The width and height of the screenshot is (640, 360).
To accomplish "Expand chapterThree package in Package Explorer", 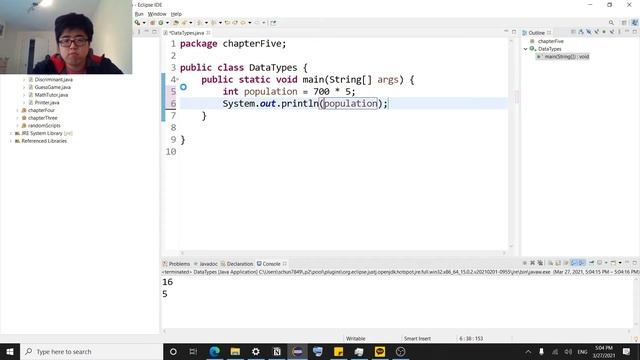I will 18,118.
